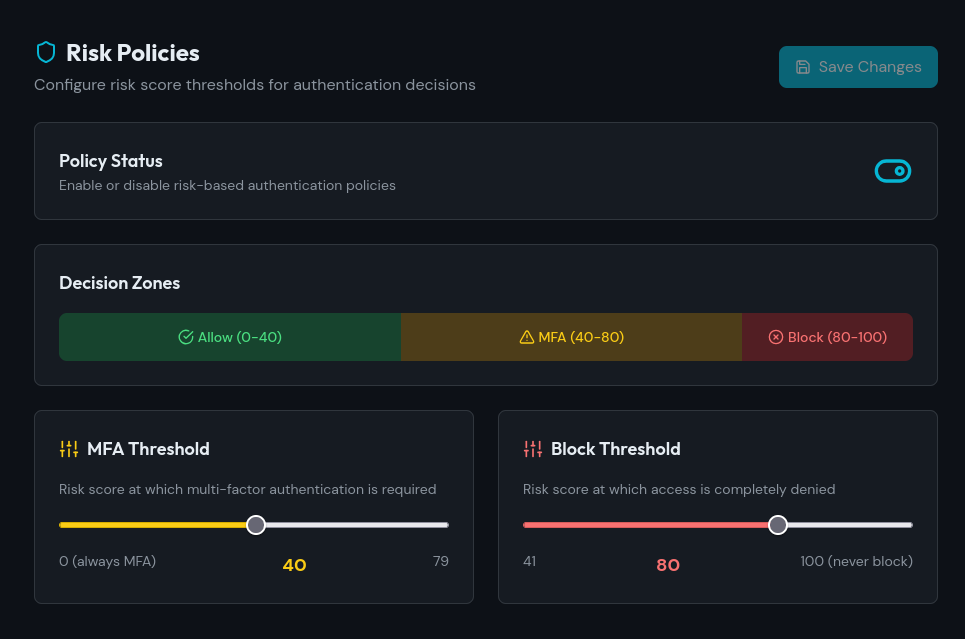Click the MFA Threshold slider handle
Screen dimensions: 965x639
pyautogui.click(x=255, y=524)
